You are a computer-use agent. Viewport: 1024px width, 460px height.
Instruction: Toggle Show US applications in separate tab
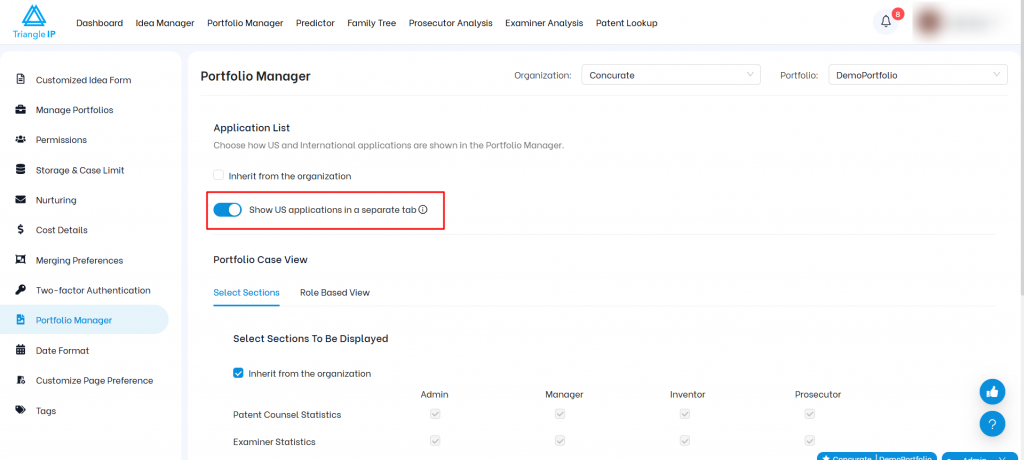click(227, 210)
